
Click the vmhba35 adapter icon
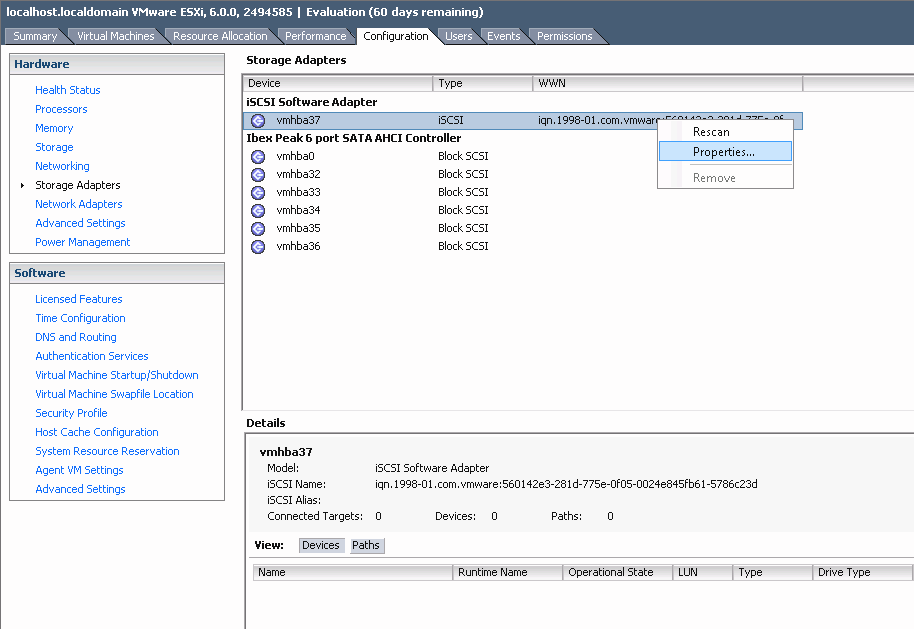tap(257, 228)
